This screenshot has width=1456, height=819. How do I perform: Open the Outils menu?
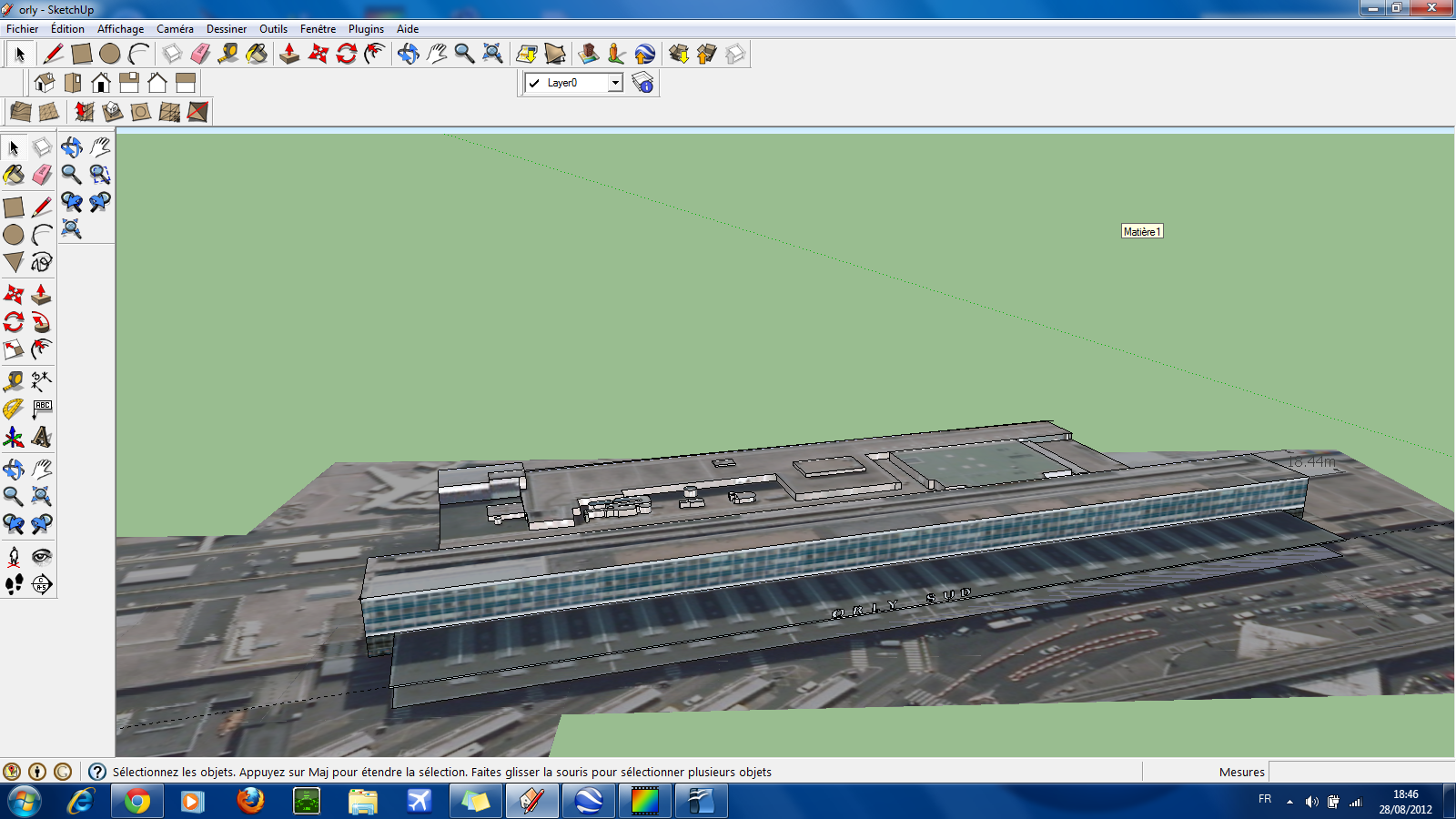[x=273, y=29]
